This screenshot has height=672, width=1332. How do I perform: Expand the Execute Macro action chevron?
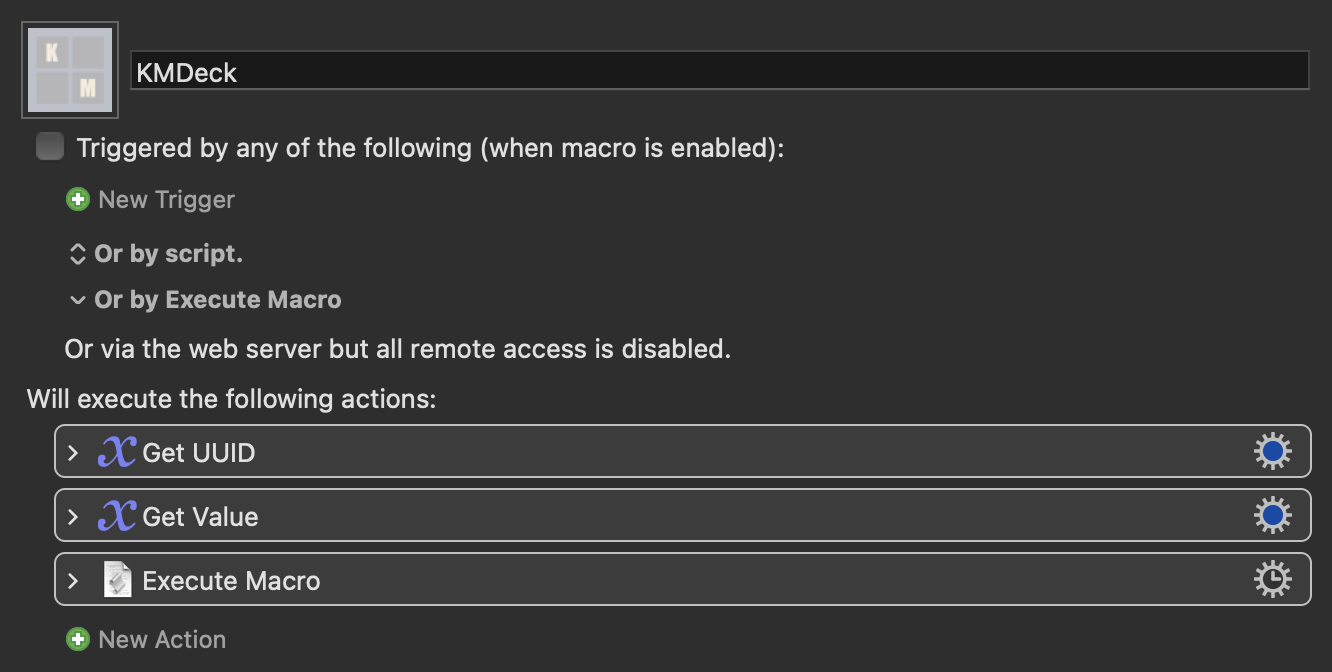coord(73,580)
